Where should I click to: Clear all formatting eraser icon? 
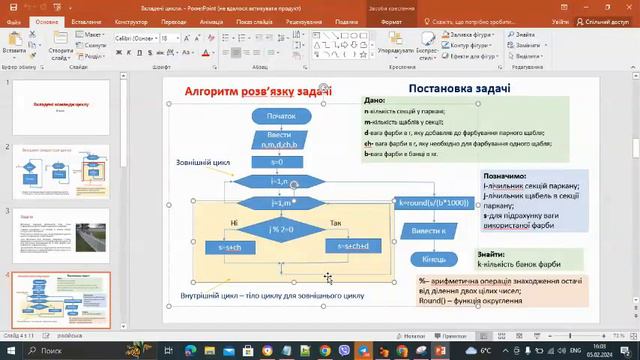pos(211,38)
